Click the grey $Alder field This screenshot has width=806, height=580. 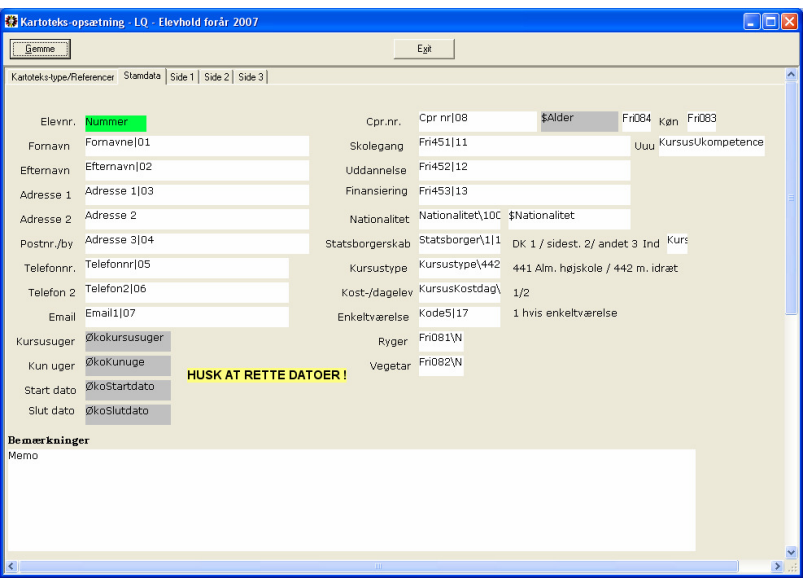(579, 121)
